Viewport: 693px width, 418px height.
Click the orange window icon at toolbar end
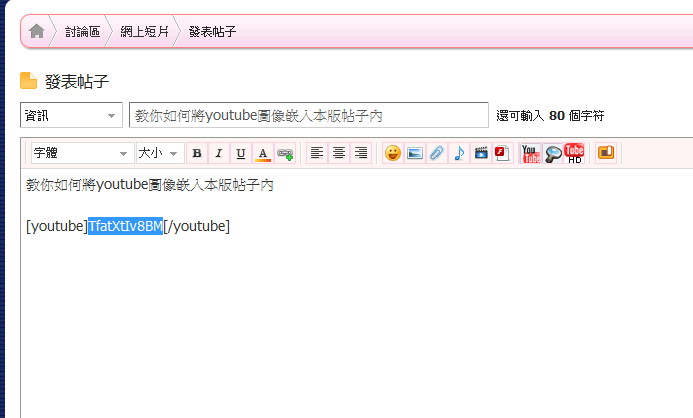606,153
